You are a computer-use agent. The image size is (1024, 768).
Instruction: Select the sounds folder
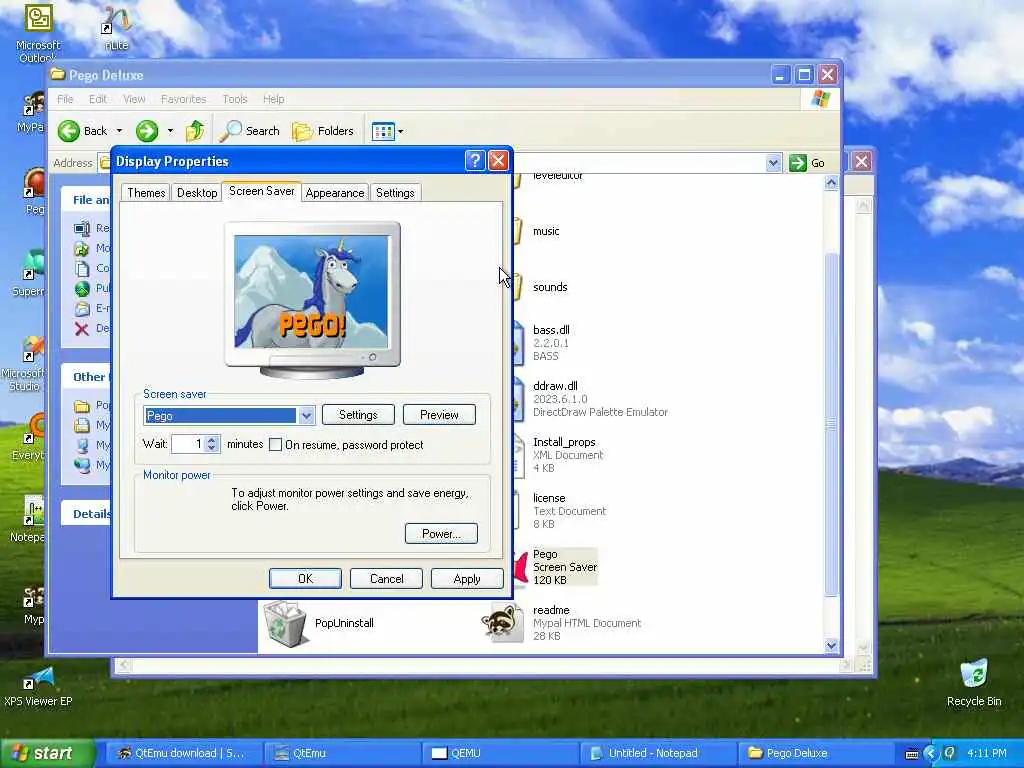click(x=549, y=287)
